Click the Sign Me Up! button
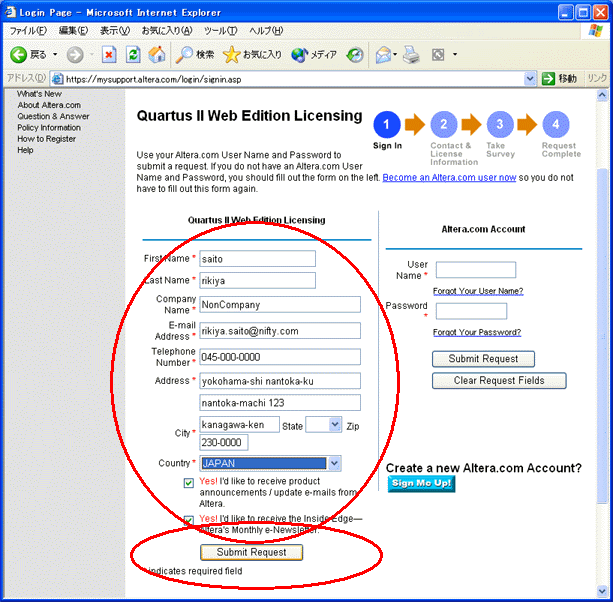 421,484
